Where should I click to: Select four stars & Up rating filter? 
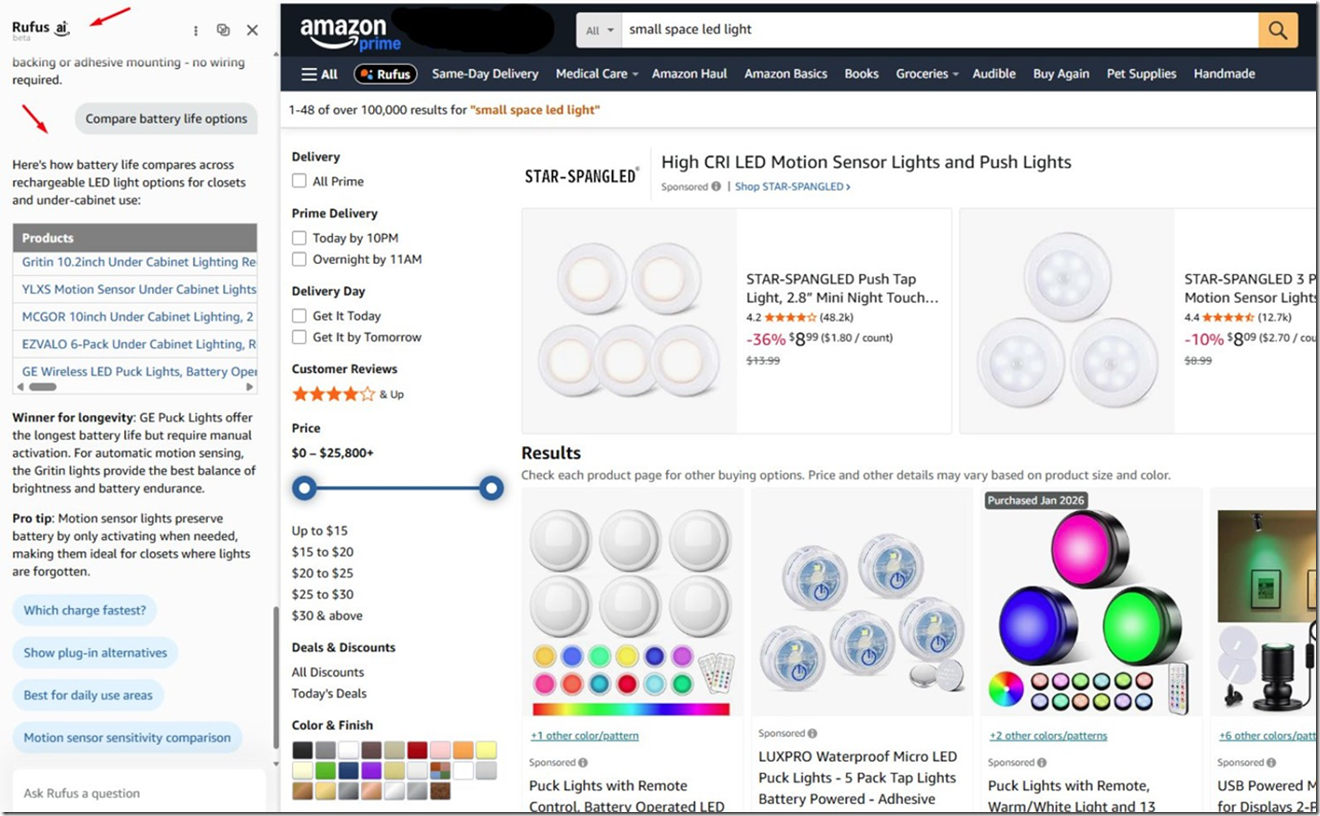click(348, 394)
